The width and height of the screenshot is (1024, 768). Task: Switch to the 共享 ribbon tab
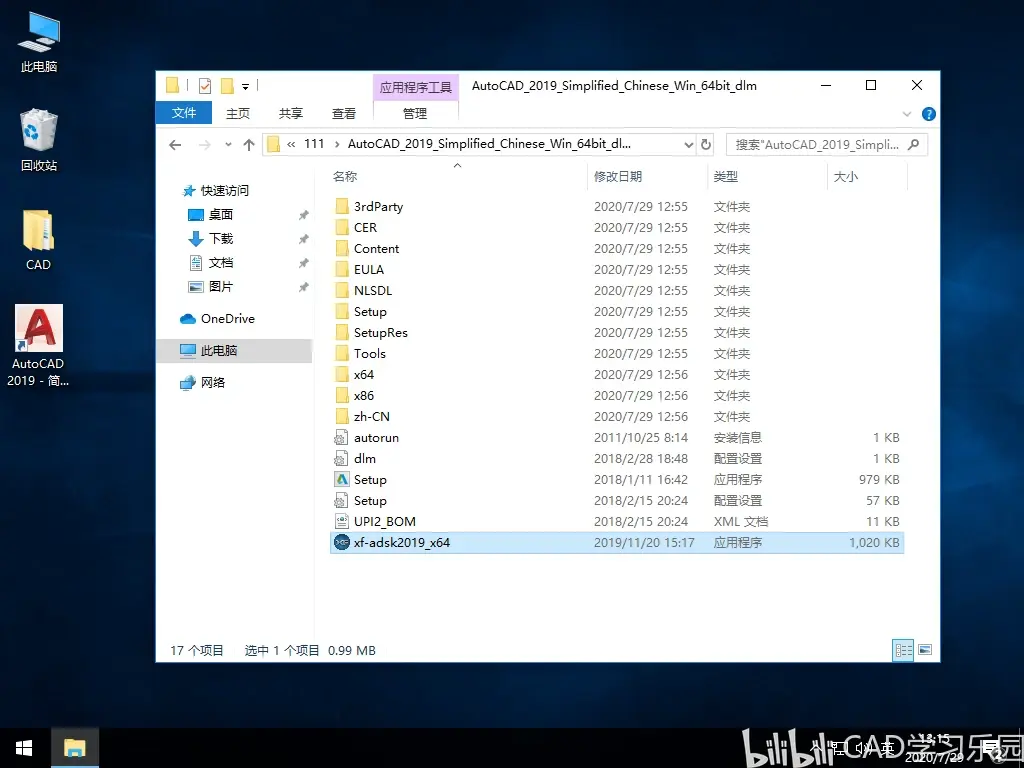coord(291,113)
